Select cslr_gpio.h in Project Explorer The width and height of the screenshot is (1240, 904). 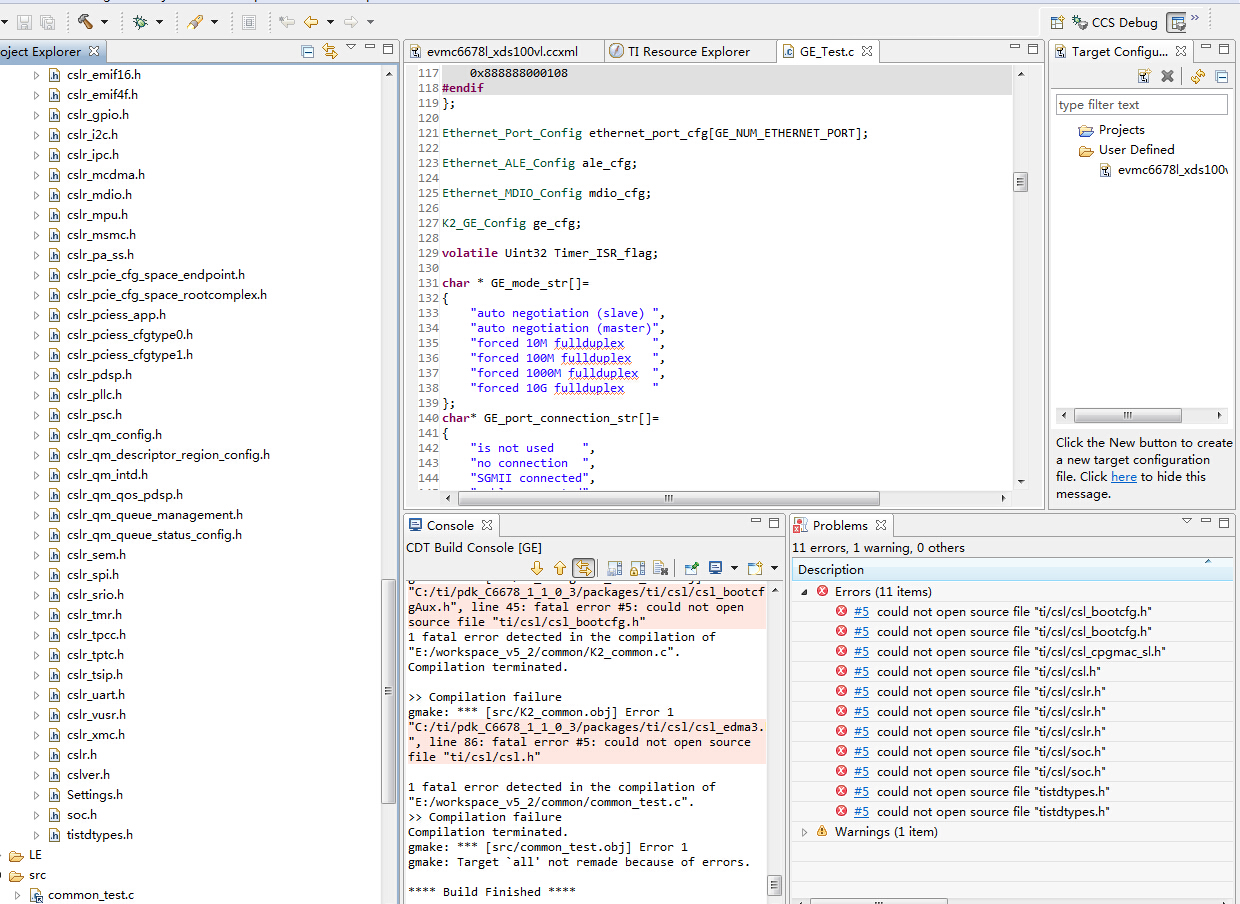pos(98,115)
